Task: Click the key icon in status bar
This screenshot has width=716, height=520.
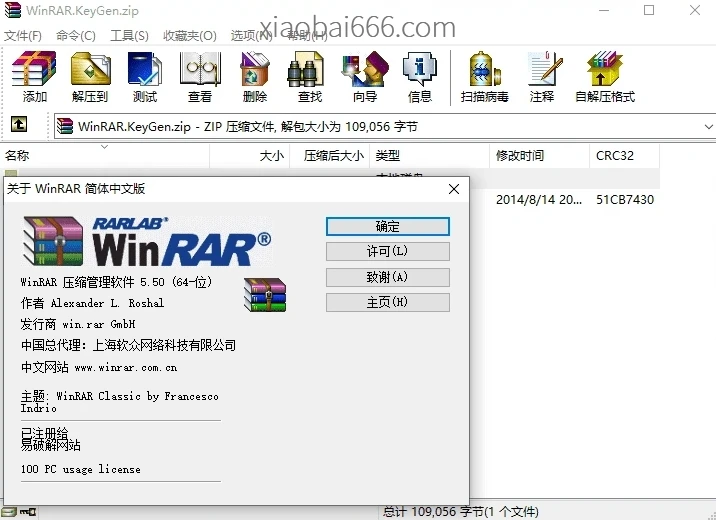Action: coord(28,512)
